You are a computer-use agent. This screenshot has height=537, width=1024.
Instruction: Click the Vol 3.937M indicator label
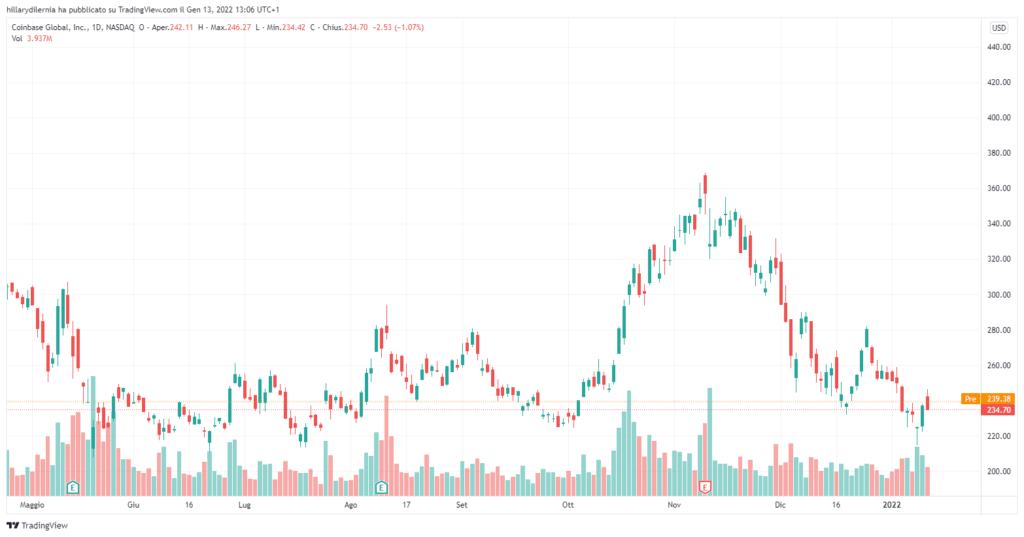31,38
